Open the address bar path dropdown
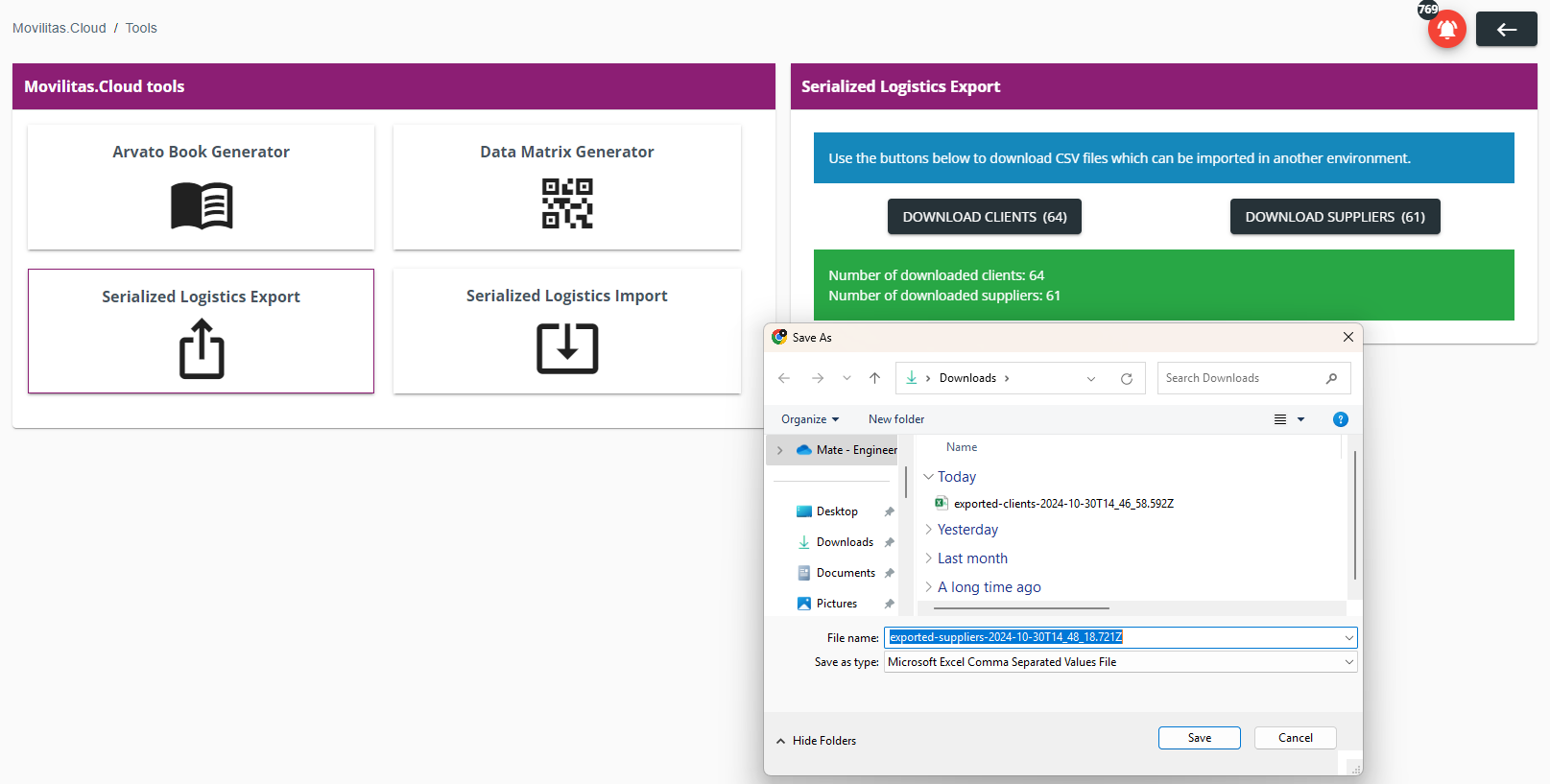 1091,378
